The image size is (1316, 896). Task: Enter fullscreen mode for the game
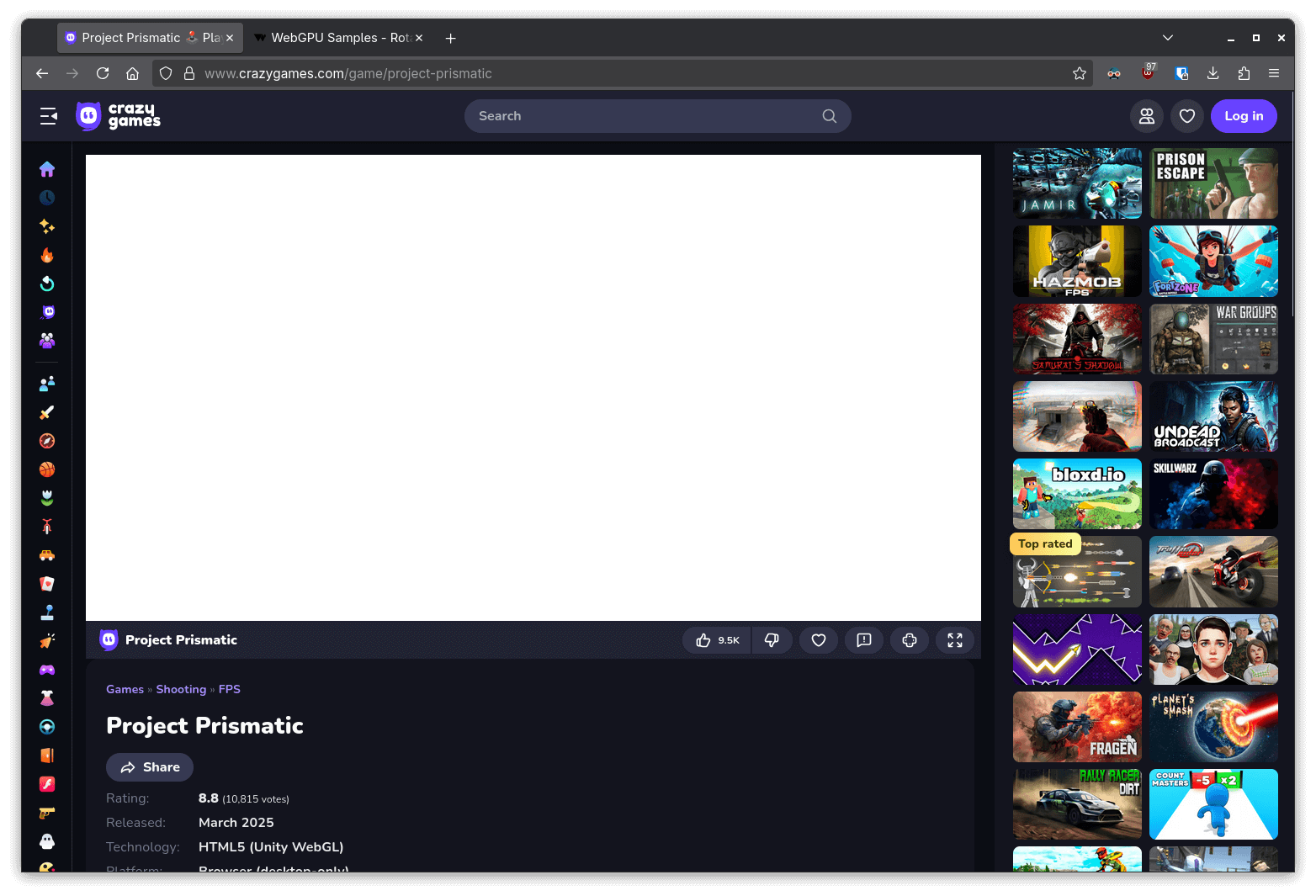point(954,640)
